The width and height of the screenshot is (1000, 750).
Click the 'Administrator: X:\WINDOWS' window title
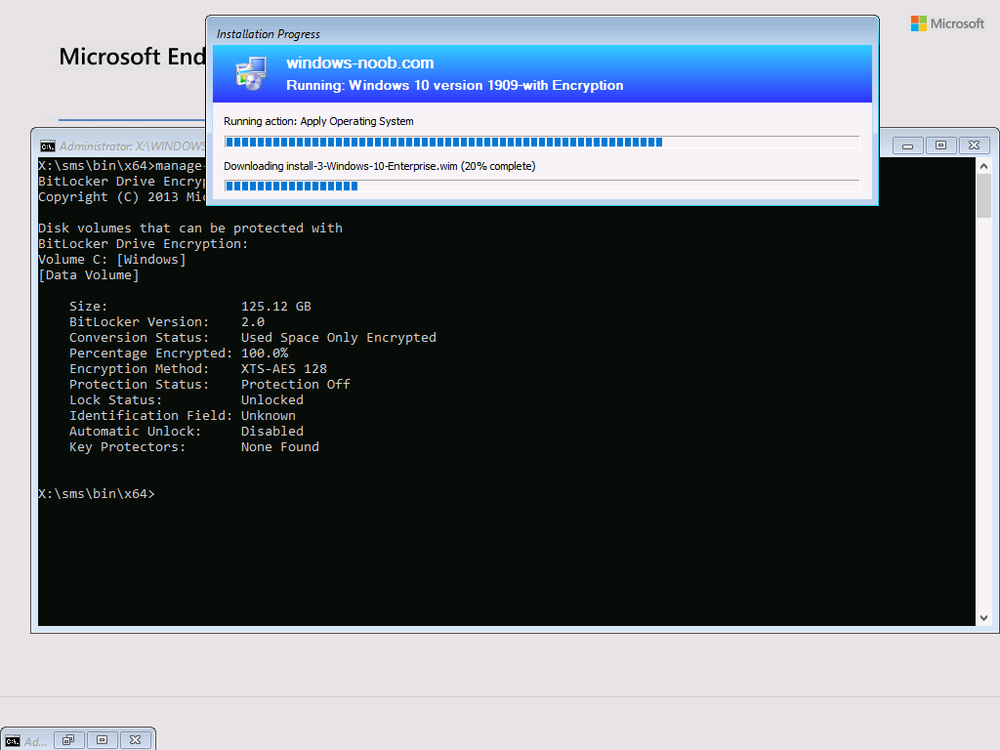[132, 146]
